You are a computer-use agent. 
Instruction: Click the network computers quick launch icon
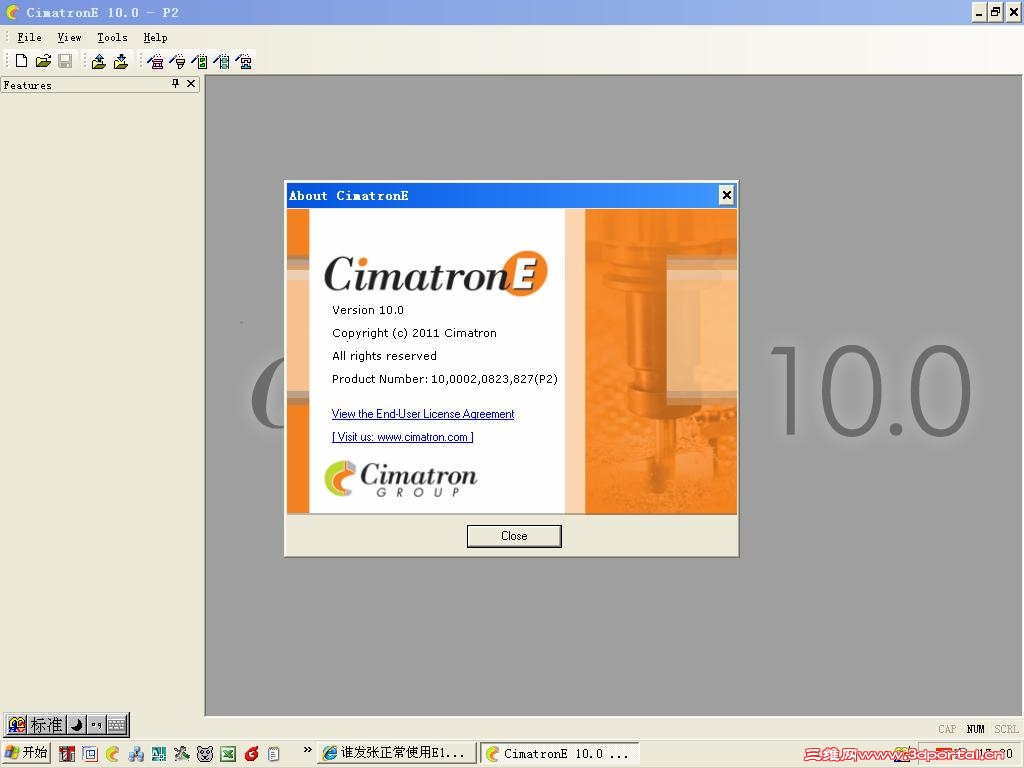pyautogui.click(x=136, y=754)
